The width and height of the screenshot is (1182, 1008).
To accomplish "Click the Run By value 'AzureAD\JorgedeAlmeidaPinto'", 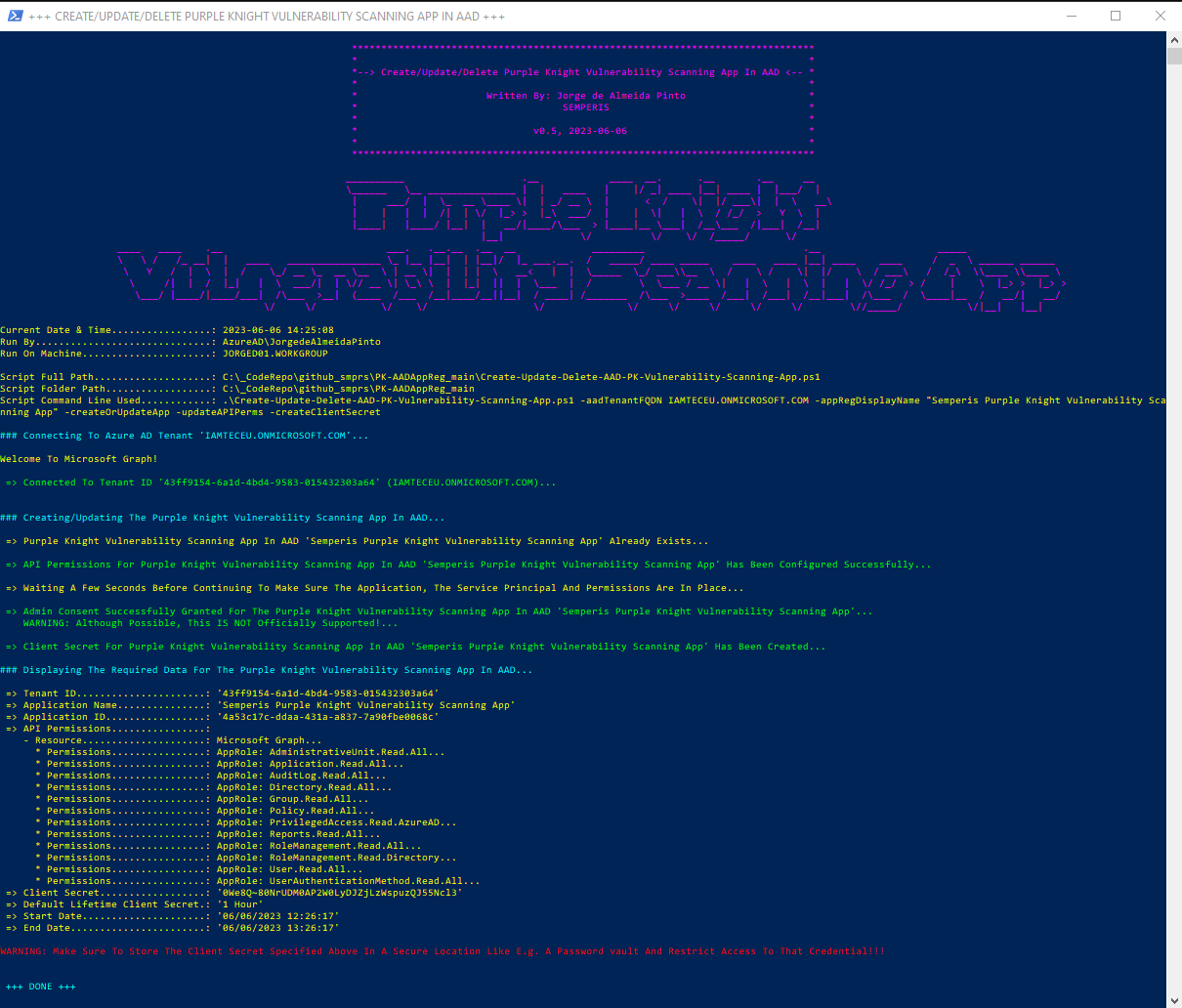I will 301,342.
